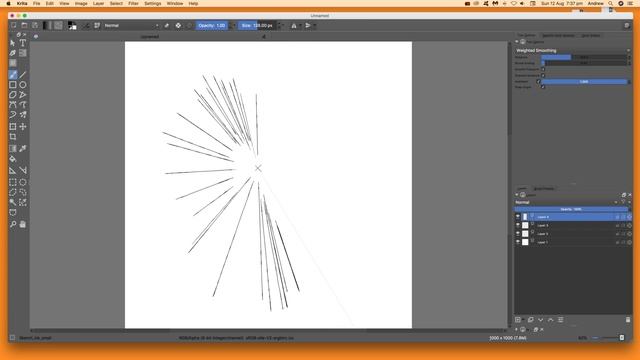Select the Elliptical Selection tool
Viewport: 640px width, 360px height.
23,182
